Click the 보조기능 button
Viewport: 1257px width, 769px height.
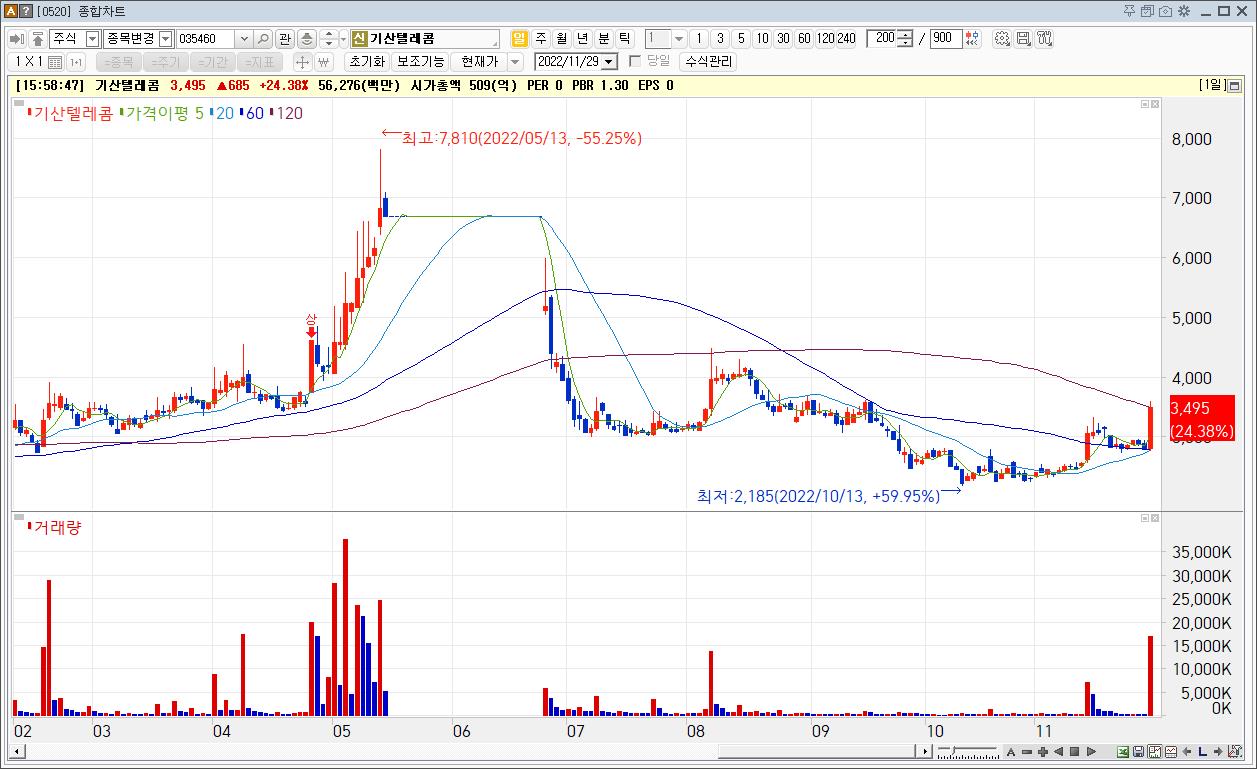pyautogui.click(x=420, y=61)
